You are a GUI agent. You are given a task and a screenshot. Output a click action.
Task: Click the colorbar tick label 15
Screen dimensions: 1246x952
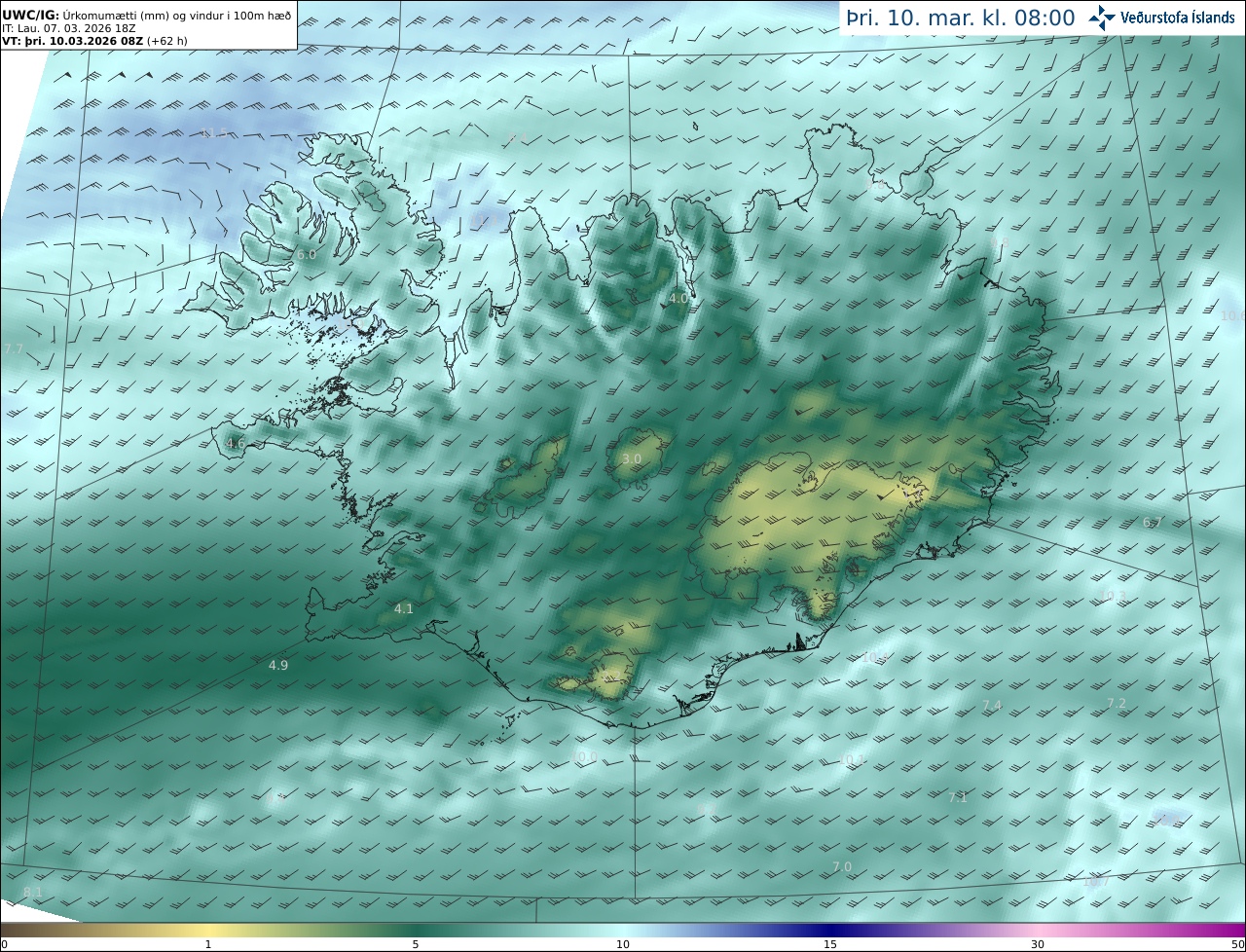830,944
